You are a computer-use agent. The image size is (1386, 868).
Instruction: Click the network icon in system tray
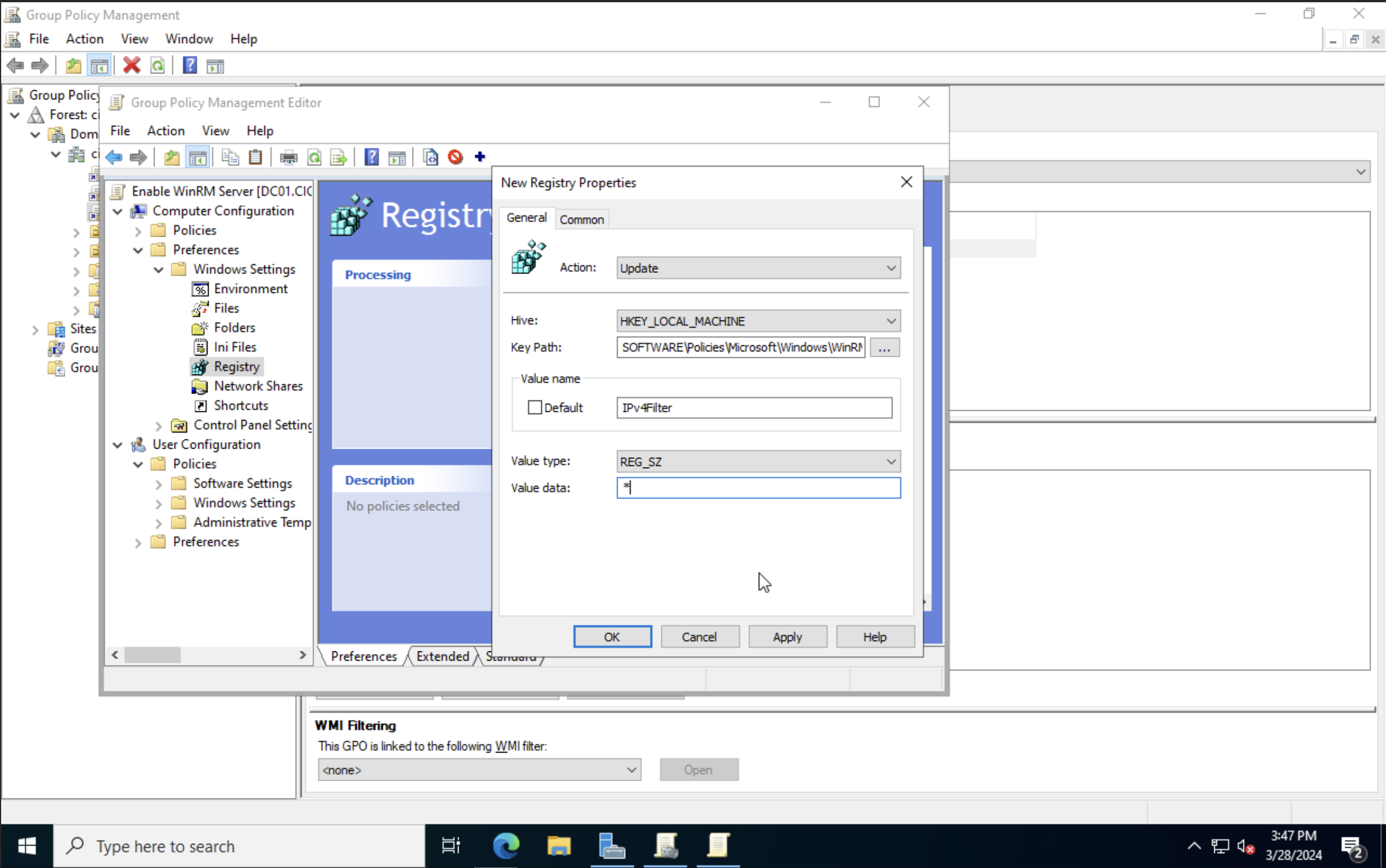point(1219,846)
